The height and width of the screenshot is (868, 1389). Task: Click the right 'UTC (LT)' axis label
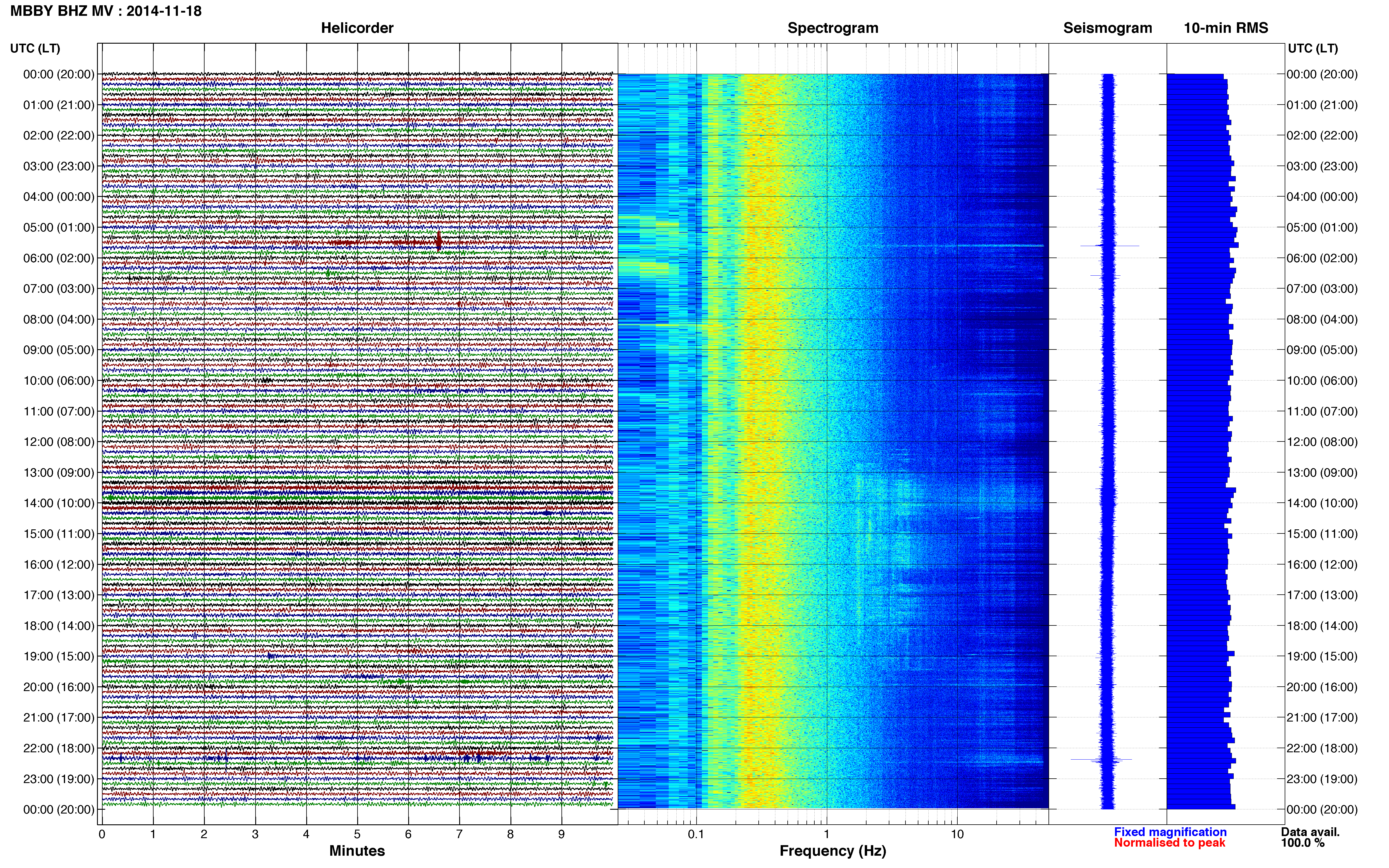click(1313, 48)
